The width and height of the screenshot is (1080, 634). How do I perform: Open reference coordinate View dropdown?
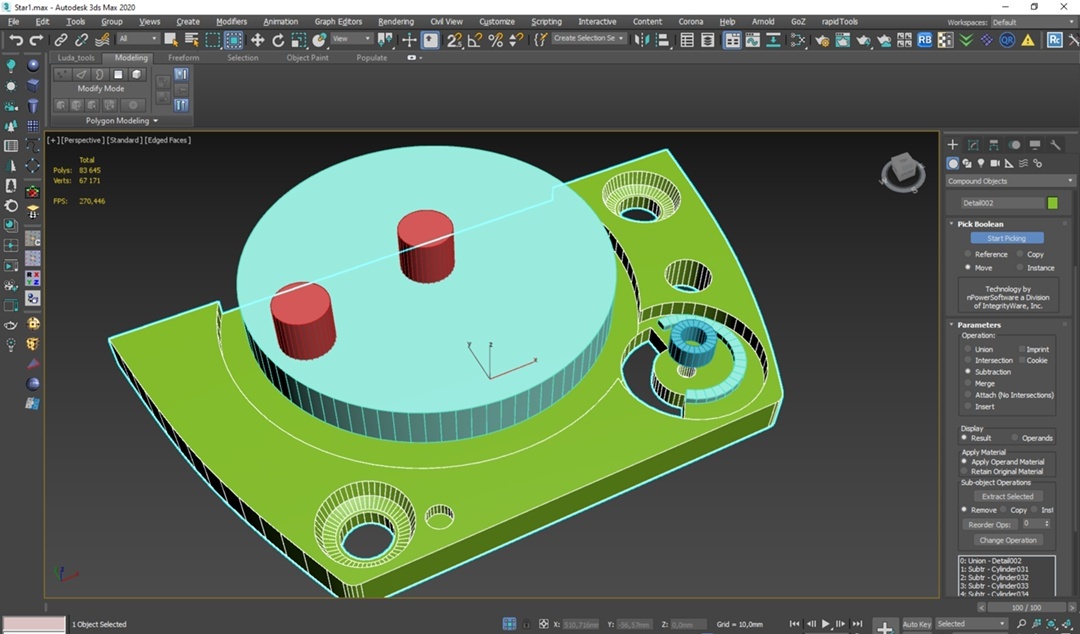pos(351,39)
